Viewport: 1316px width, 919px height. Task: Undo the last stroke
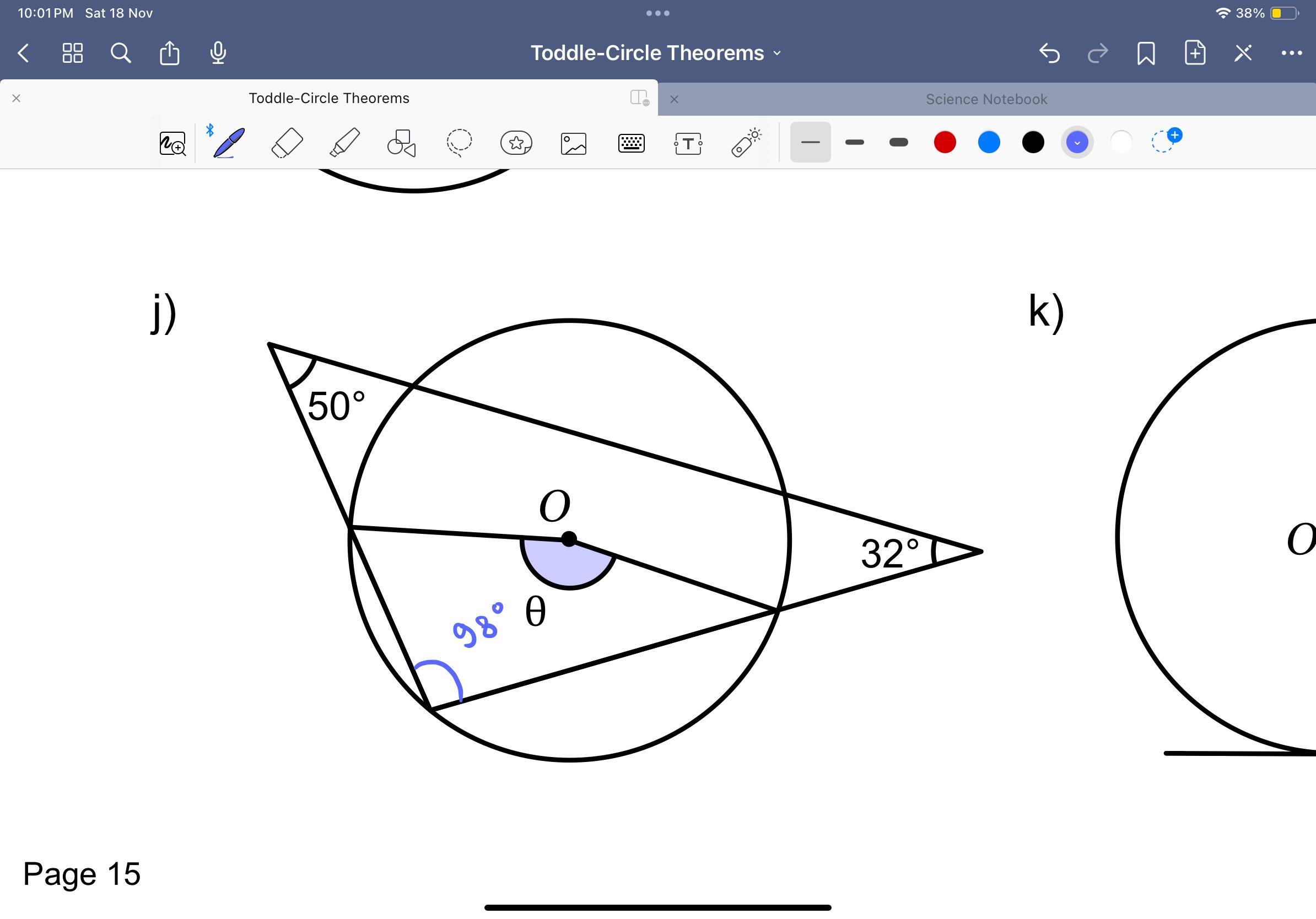(x=1049, y=53)
